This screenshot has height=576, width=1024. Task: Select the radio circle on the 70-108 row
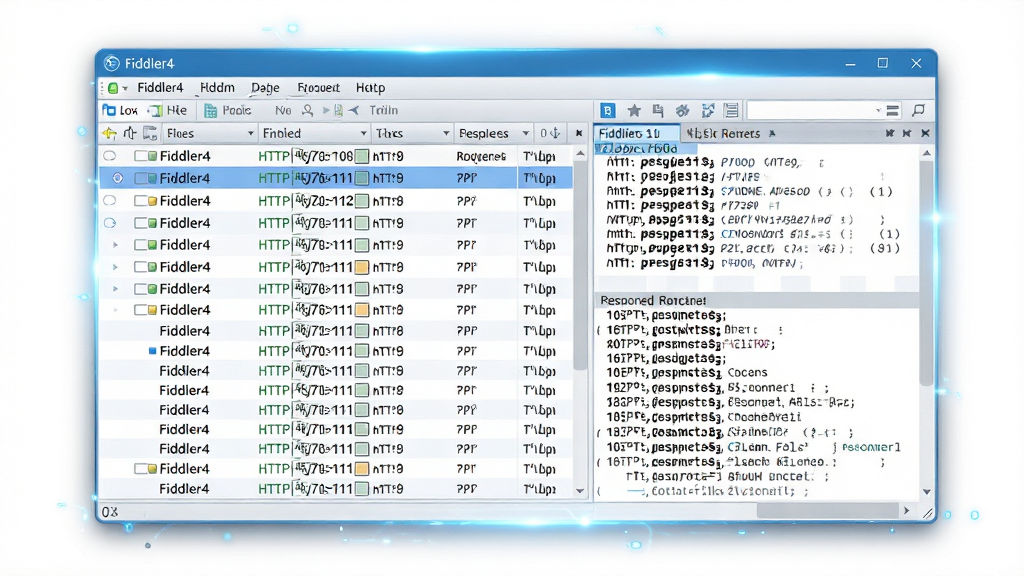click(110, 156)
